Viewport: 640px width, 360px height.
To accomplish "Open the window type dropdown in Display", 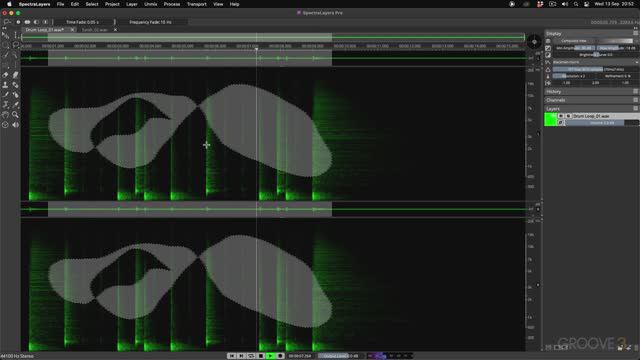I will click(x=596, y=62).
